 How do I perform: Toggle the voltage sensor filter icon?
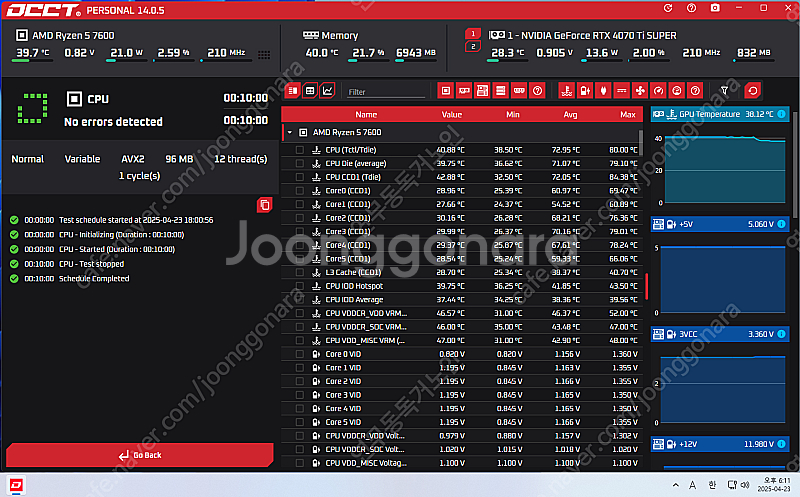[585, 91]
